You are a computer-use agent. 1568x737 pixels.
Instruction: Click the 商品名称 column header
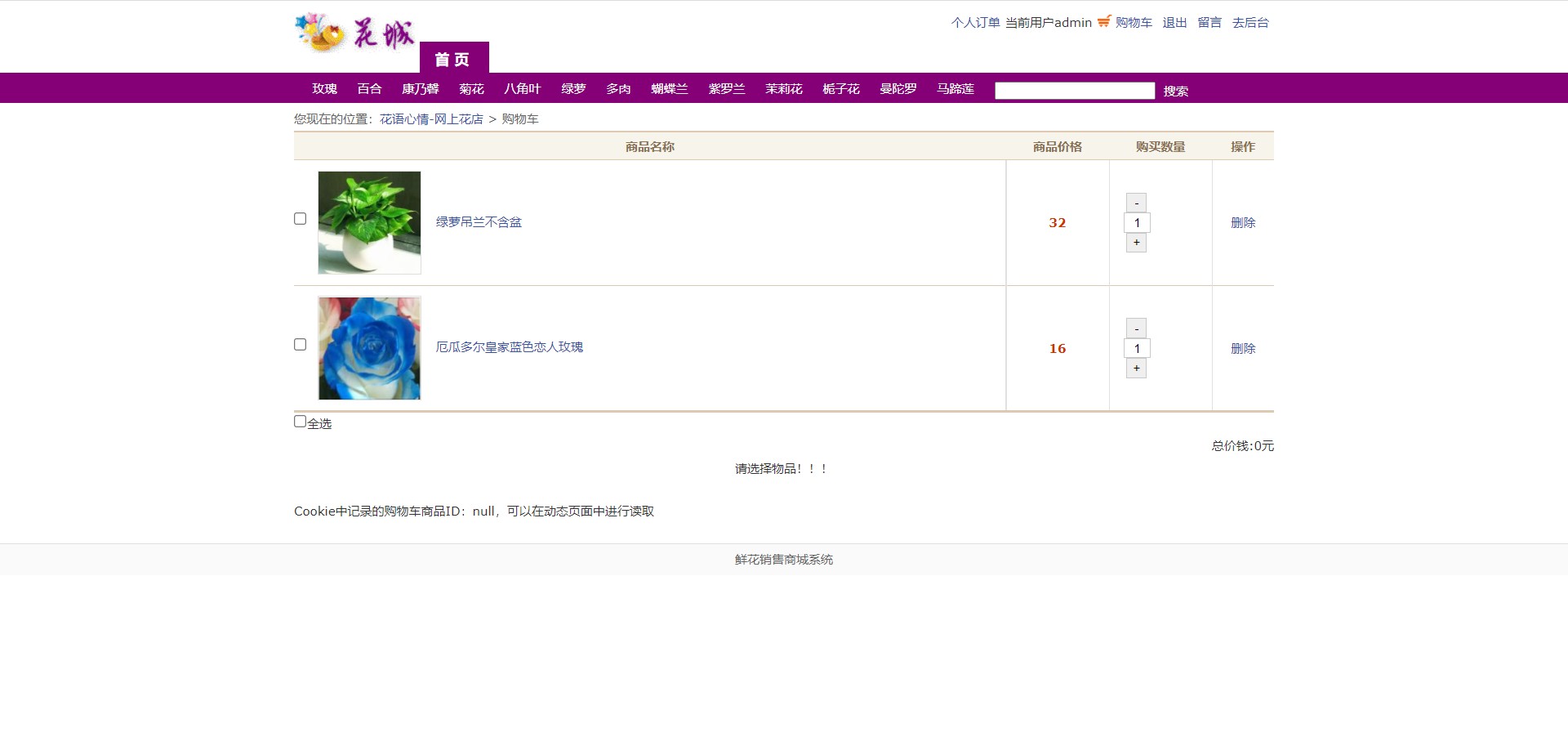(x=650, y=147)
